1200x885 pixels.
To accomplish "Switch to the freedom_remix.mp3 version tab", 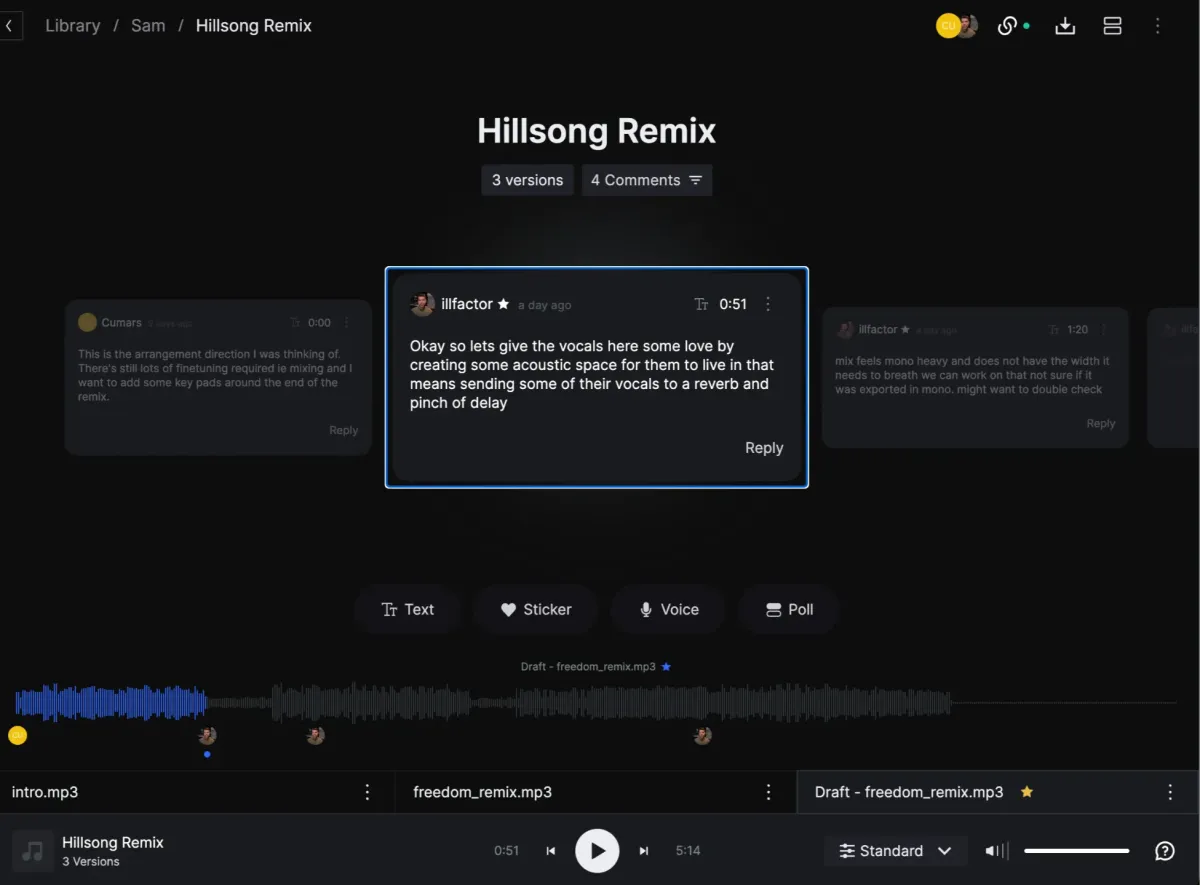I will tap(596, 792).
